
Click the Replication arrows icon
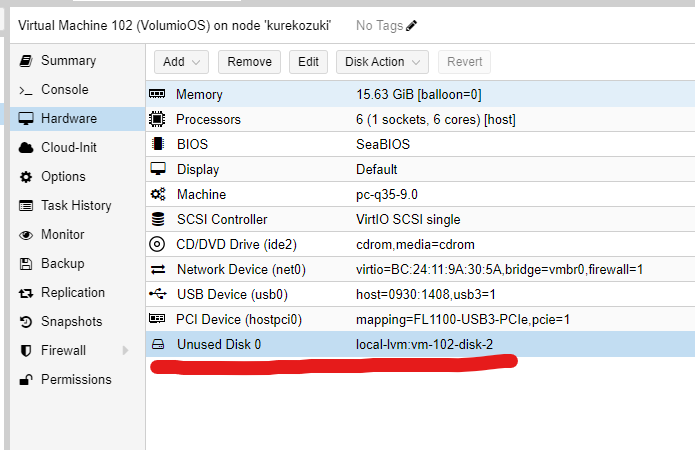point(26,293)
